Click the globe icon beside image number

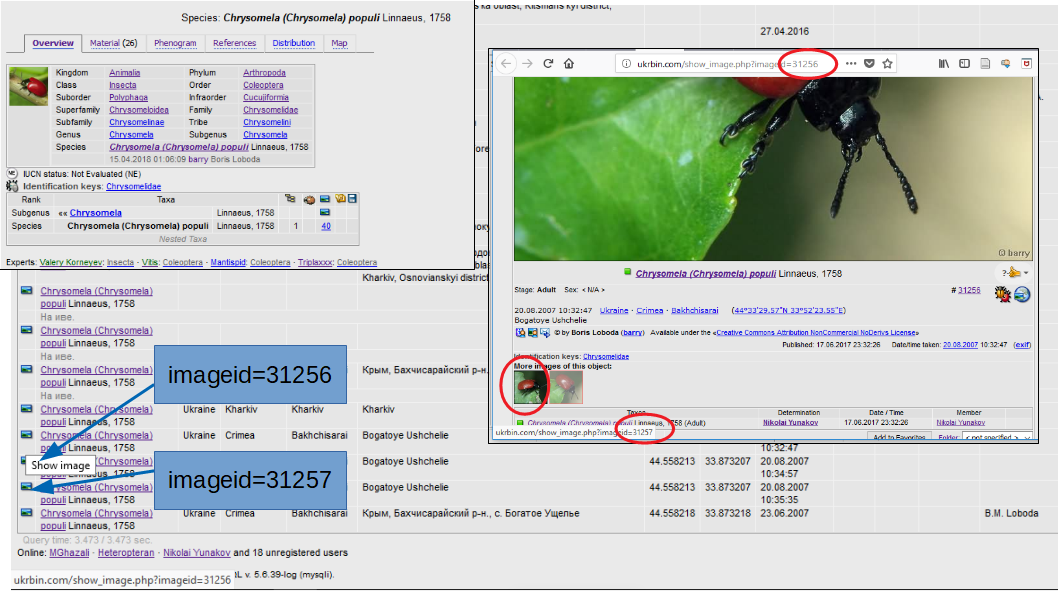[x=1022, y=294]
